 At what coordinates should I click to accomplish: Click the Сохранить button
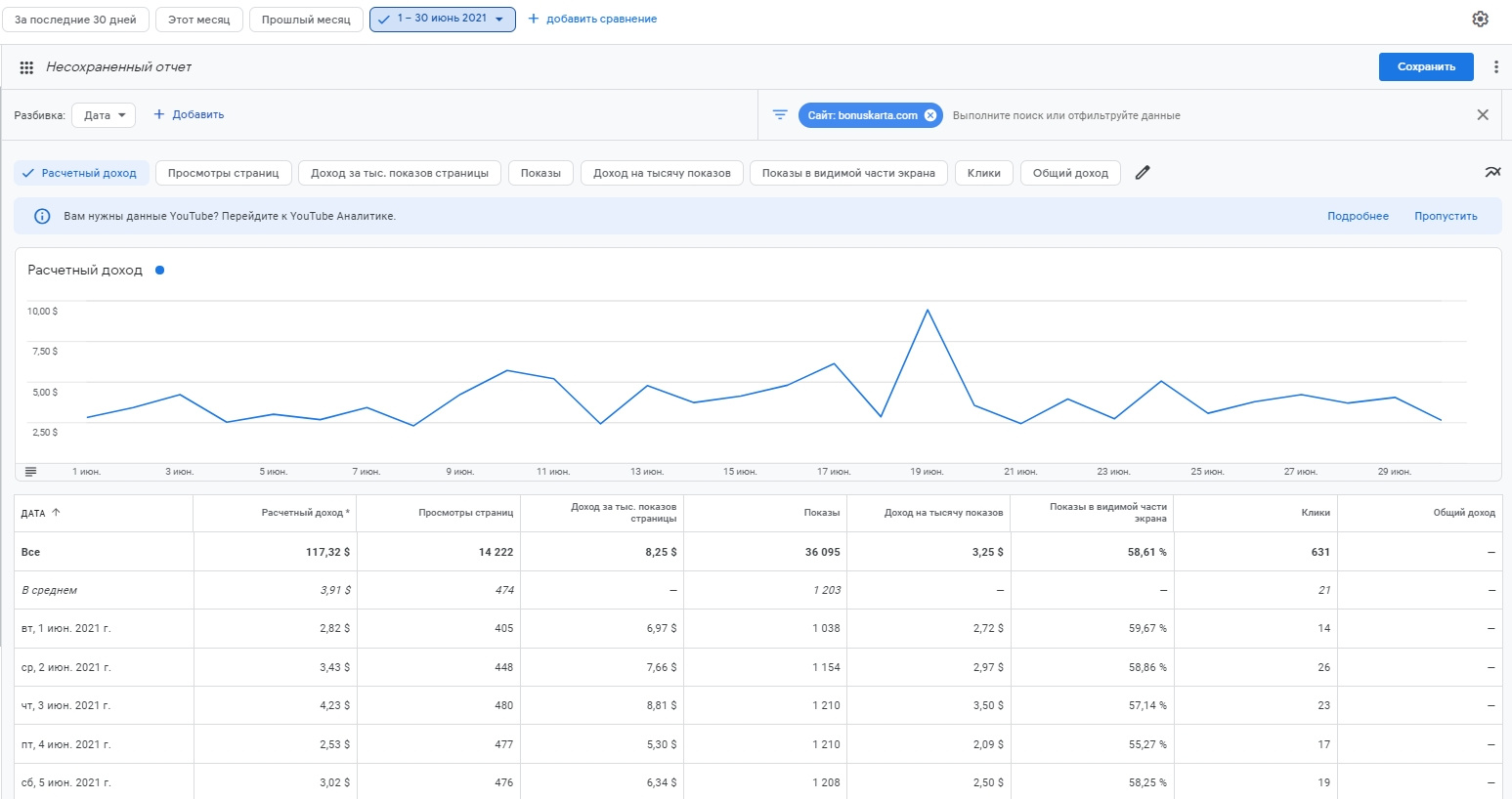1426,67
